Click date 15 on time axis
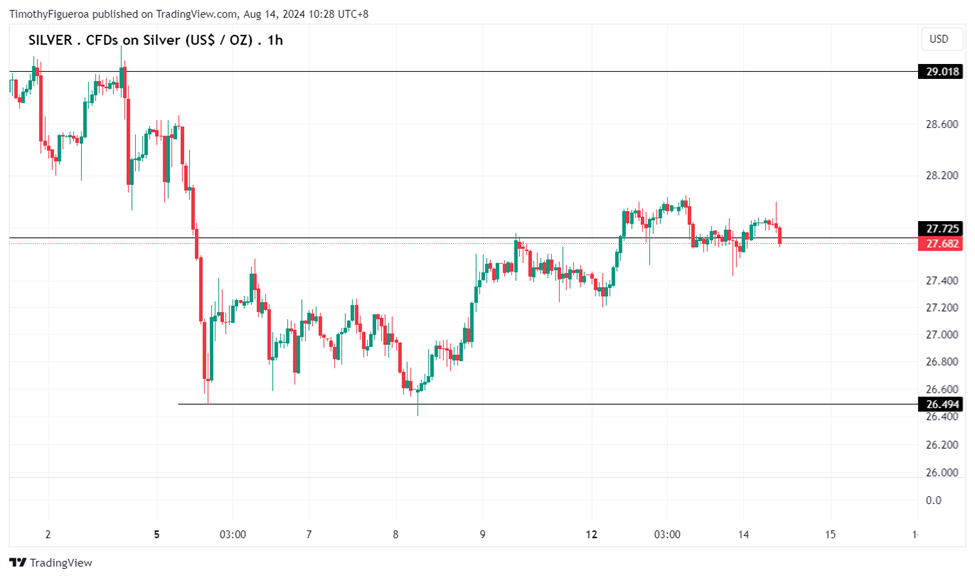Screen dimensions: 975x578 [x=830, y=534]
